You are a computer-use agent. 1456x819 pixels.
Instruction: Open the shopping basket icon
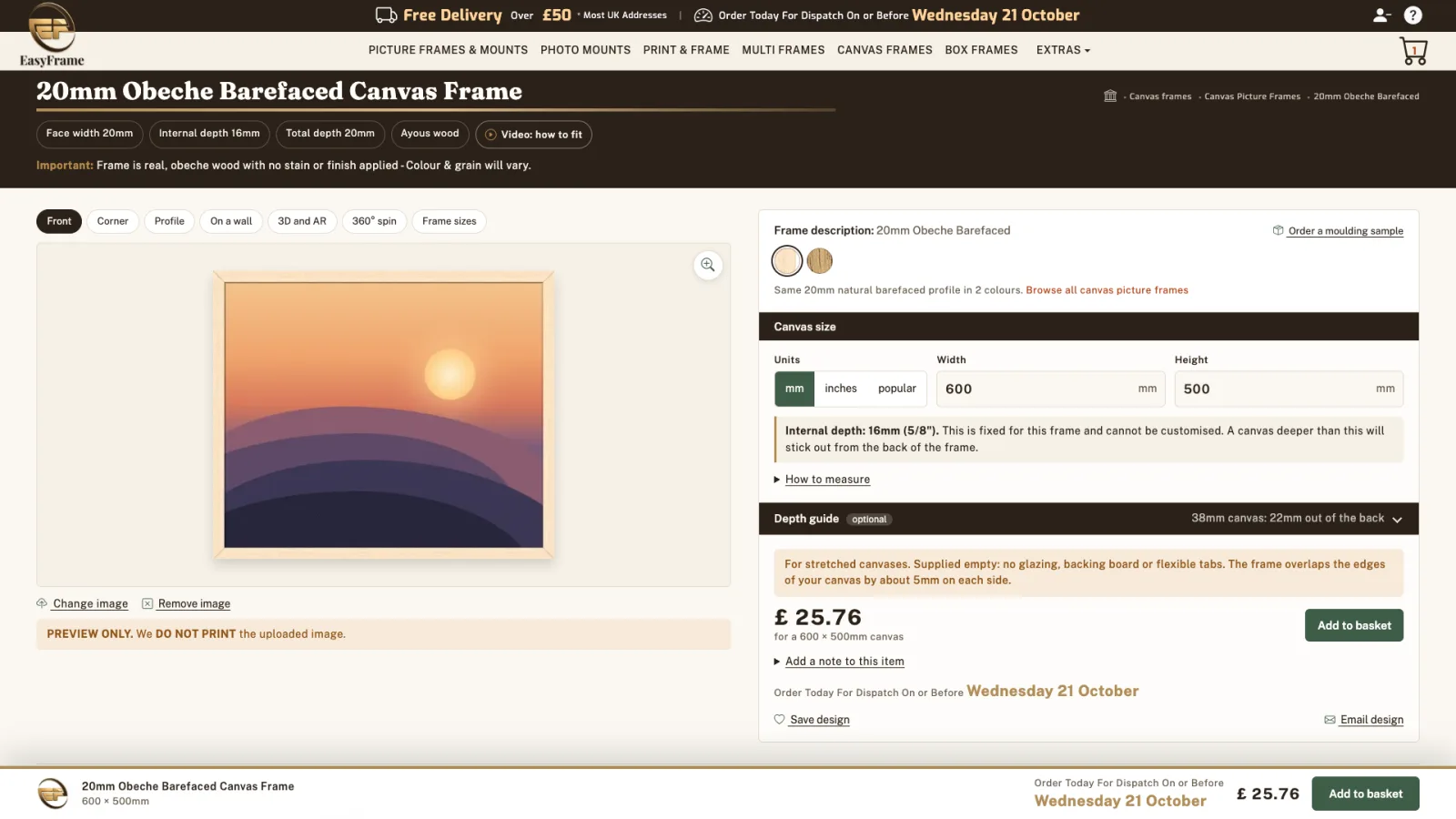1413,51
